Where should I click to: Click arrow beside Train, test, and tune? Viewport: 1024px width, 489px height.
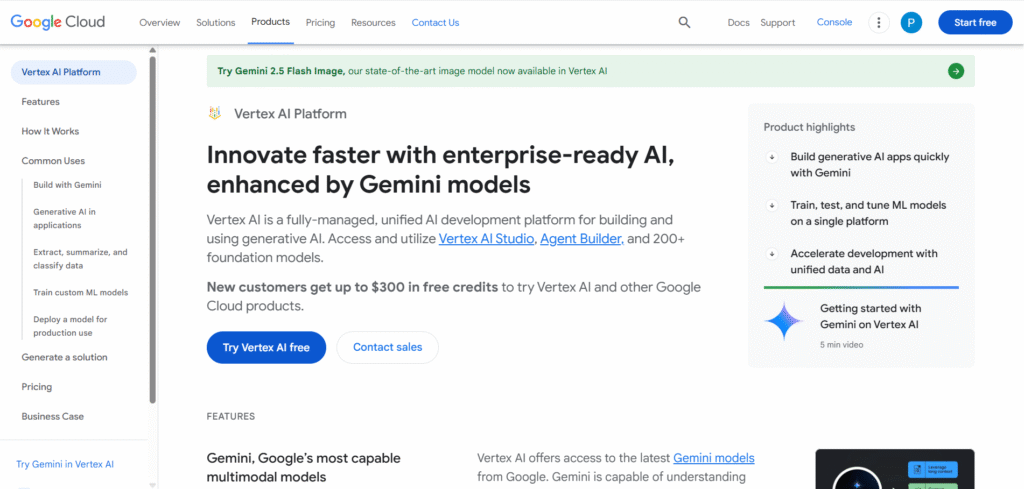tap(772, 205)
